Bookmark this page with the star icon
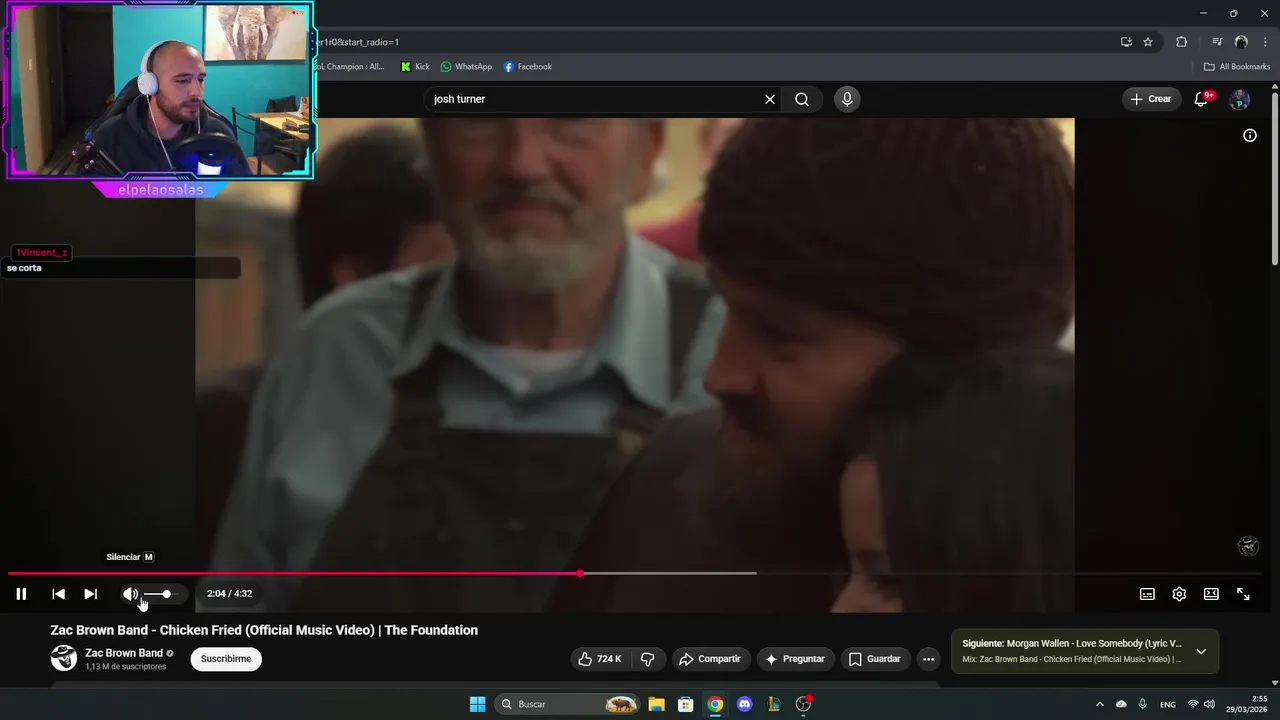 [1148, 42]
